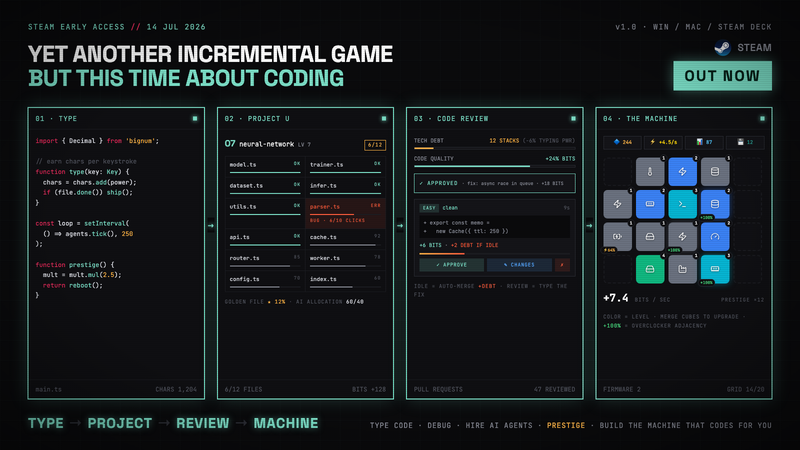
Task: Go to the REVIEW step in bottom flow
Action: tap(203, 423)
